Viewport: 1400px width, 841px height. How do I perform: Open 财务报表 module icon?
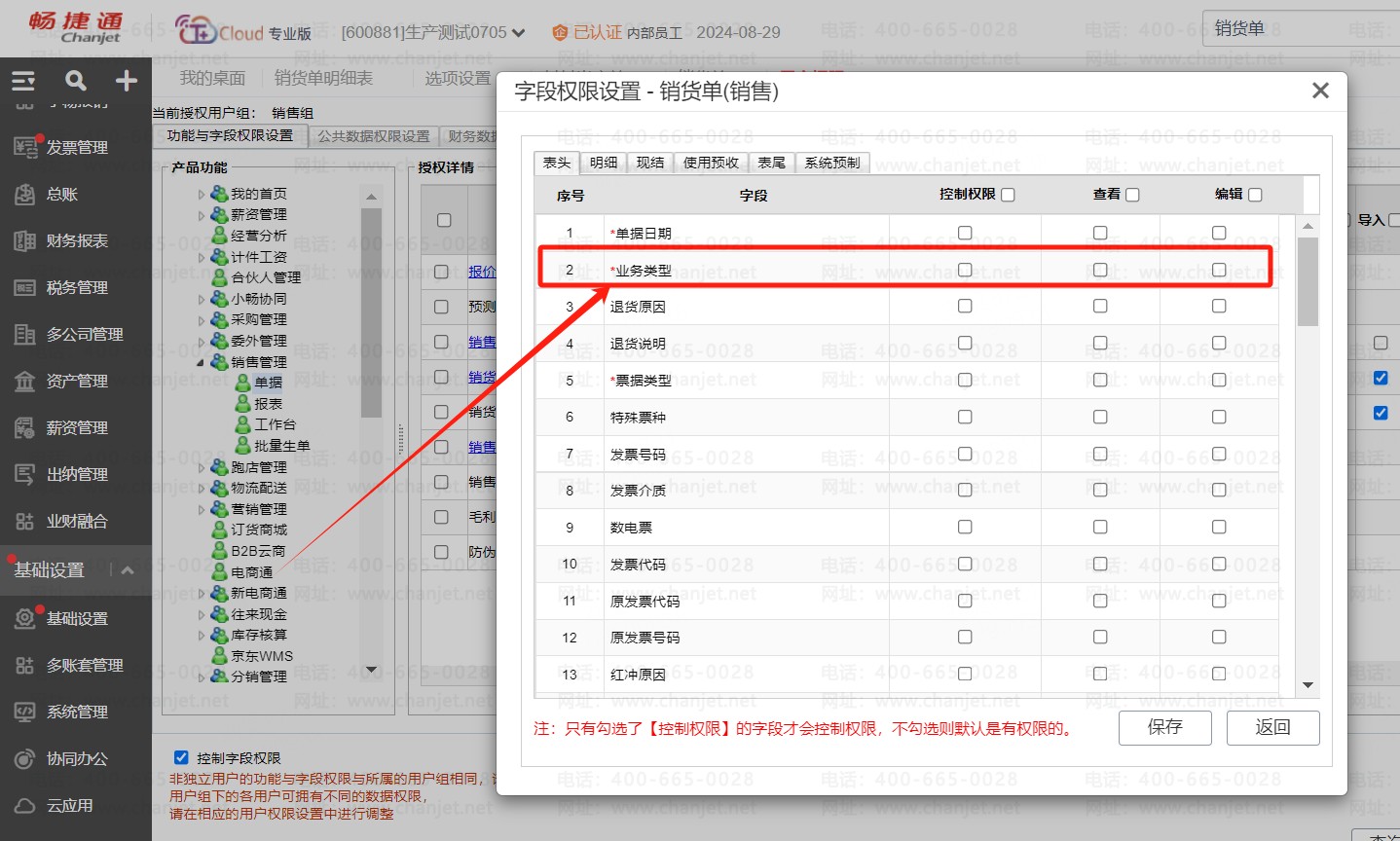tap(25, 240)
